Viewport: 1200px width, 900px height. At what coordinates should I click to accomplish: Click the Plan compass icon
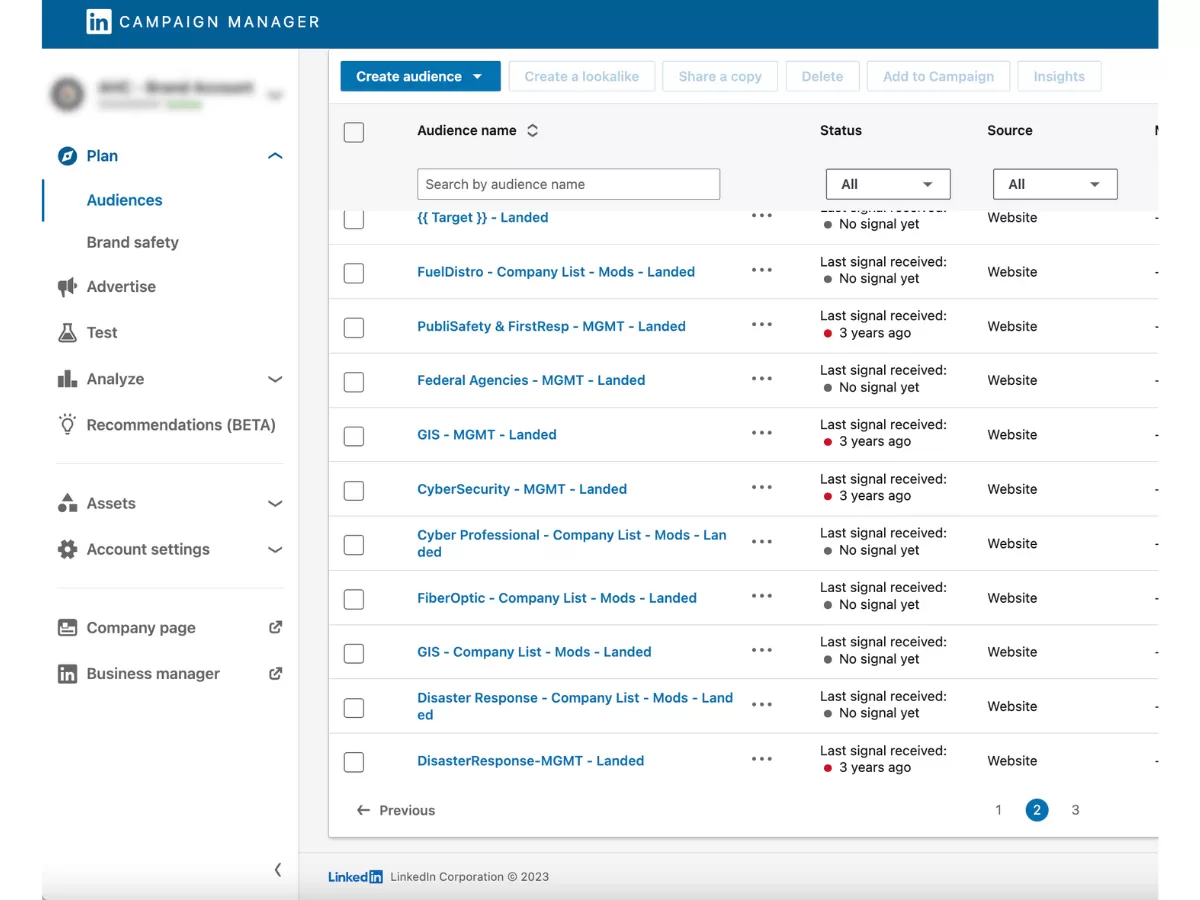[67, 156]
